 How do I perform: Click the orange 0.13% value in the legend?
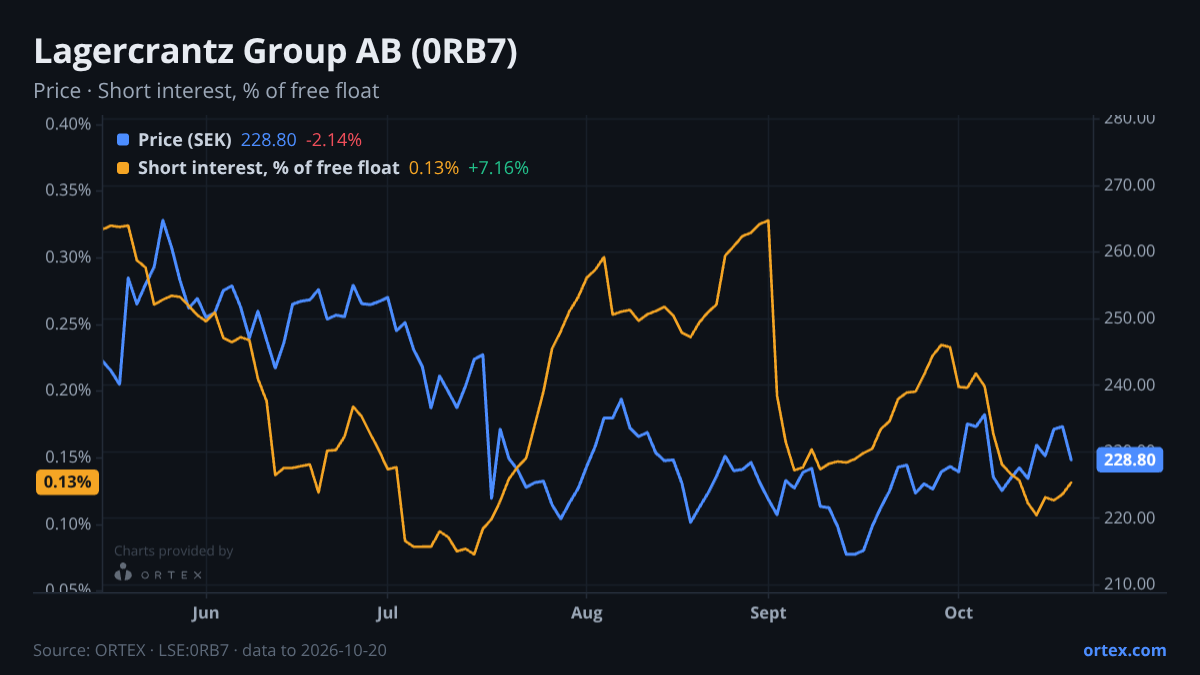coord(434,168)
